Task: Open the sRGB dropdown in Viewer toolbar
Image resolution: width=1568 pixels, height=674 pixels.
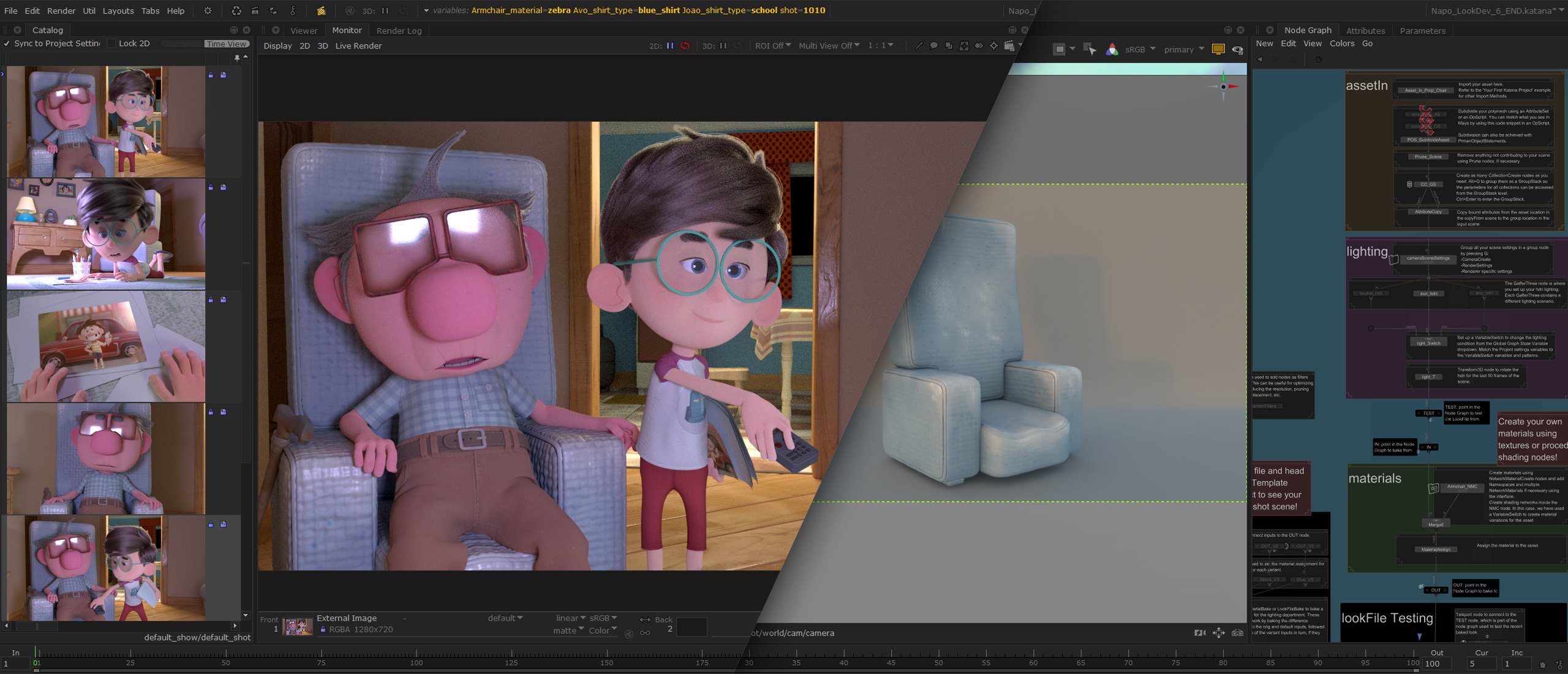Action: click(x=1140, y=50)
